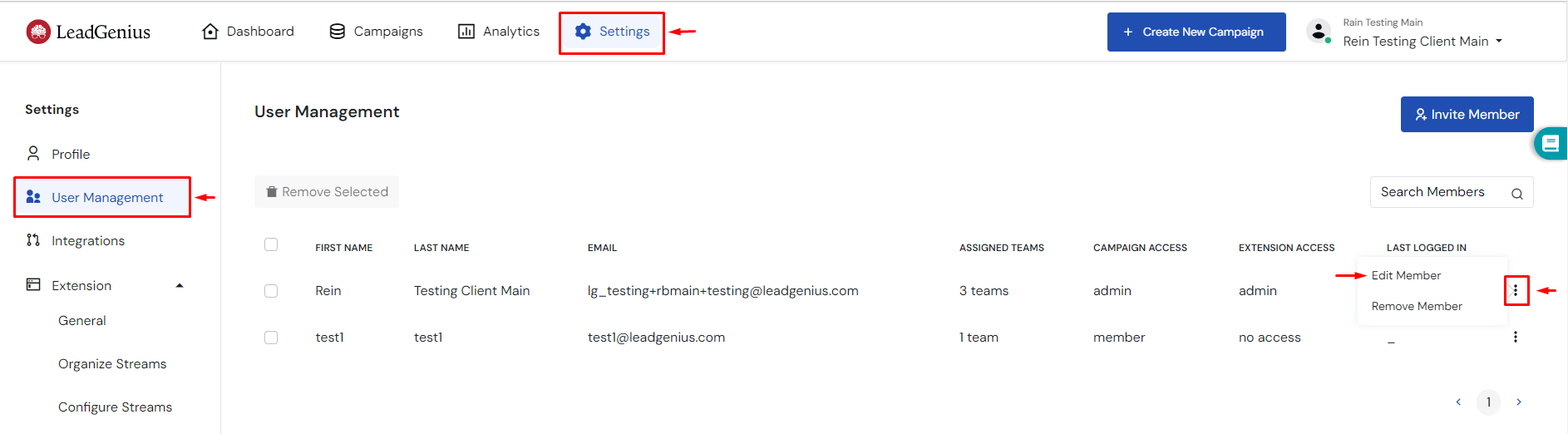Open the Dashboard tab

click(248, 32)
